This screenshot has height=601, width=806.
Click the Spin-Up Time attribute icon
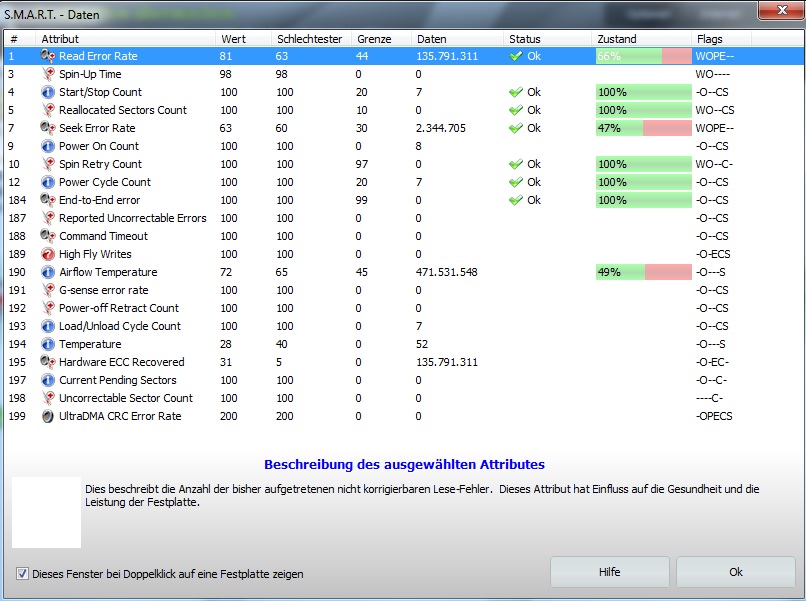(x=48, y=74)
